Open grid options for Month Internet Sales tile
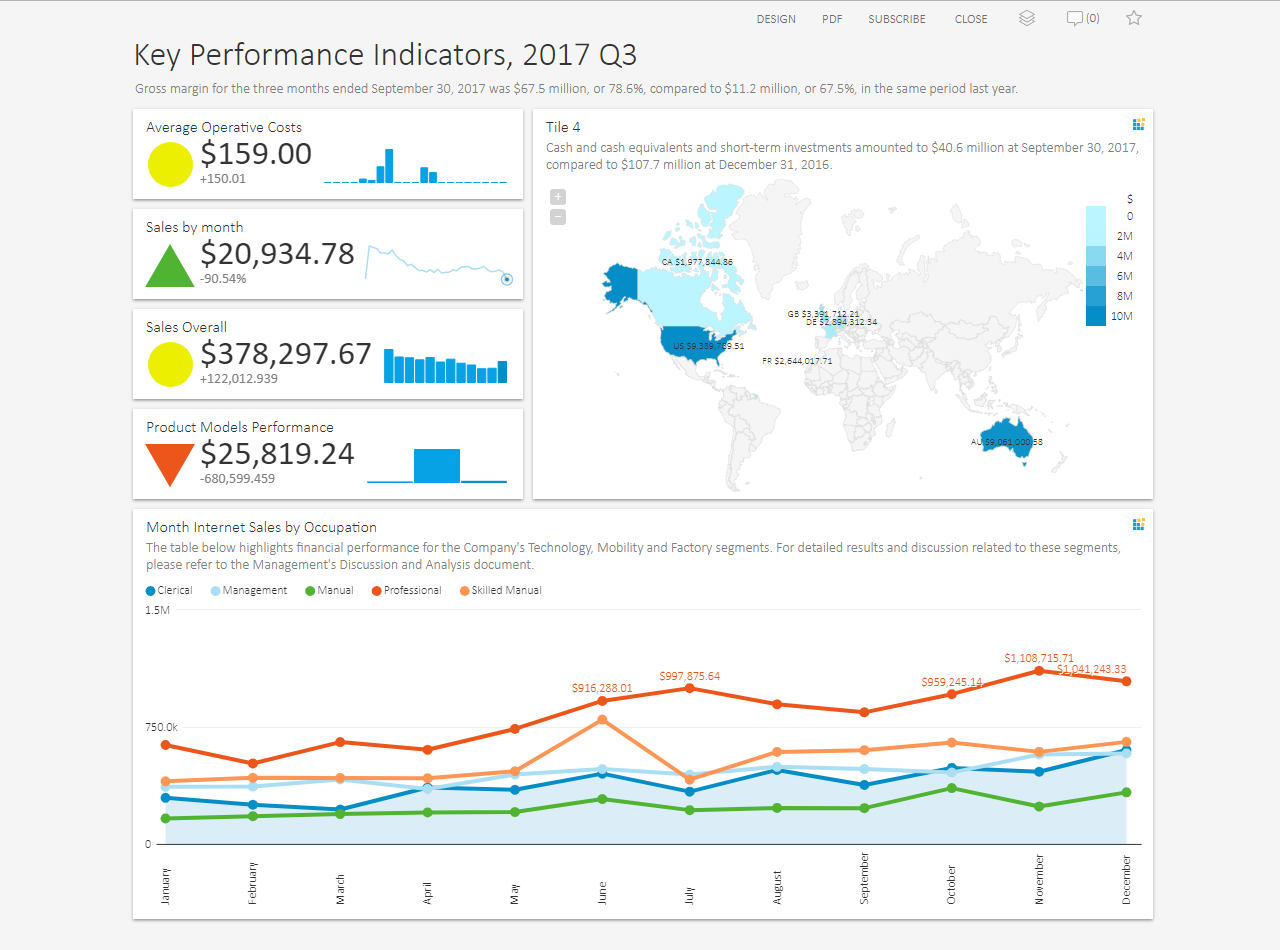This screenshot has height=950, width=1280. 1138,524
